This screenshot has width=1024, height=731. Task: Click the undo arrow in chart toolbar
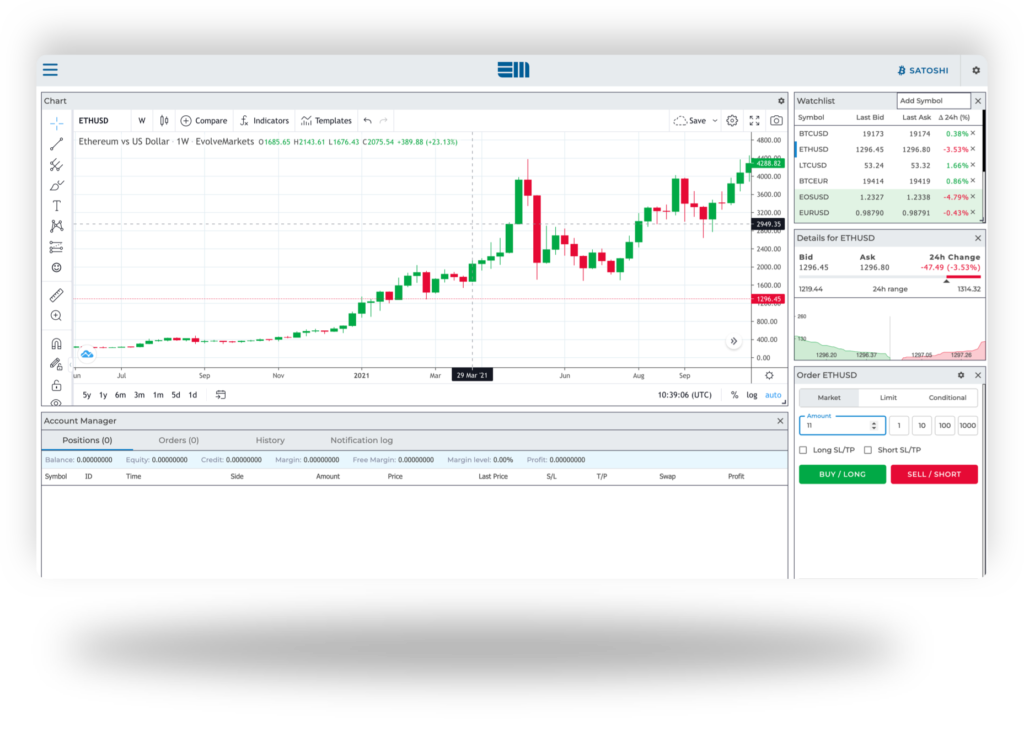367,121
